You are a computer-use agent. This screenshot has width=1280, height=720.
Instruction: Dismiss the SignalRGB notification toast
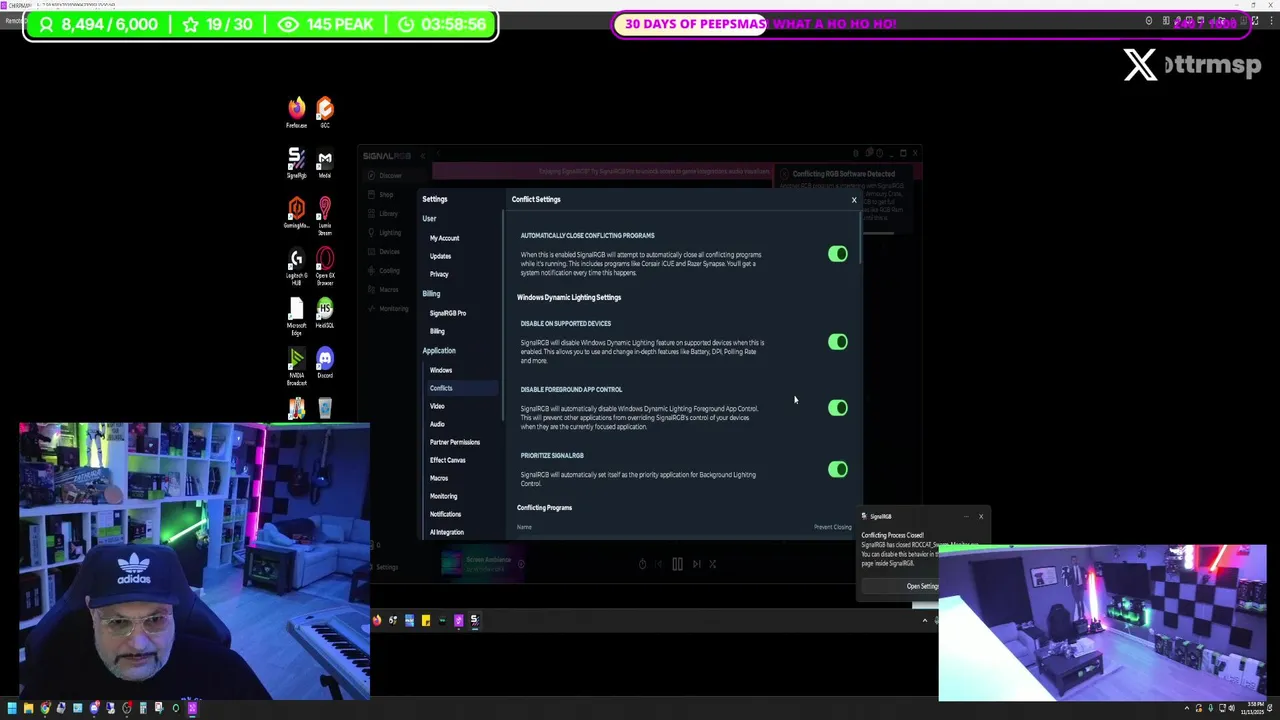coord(981,516)
